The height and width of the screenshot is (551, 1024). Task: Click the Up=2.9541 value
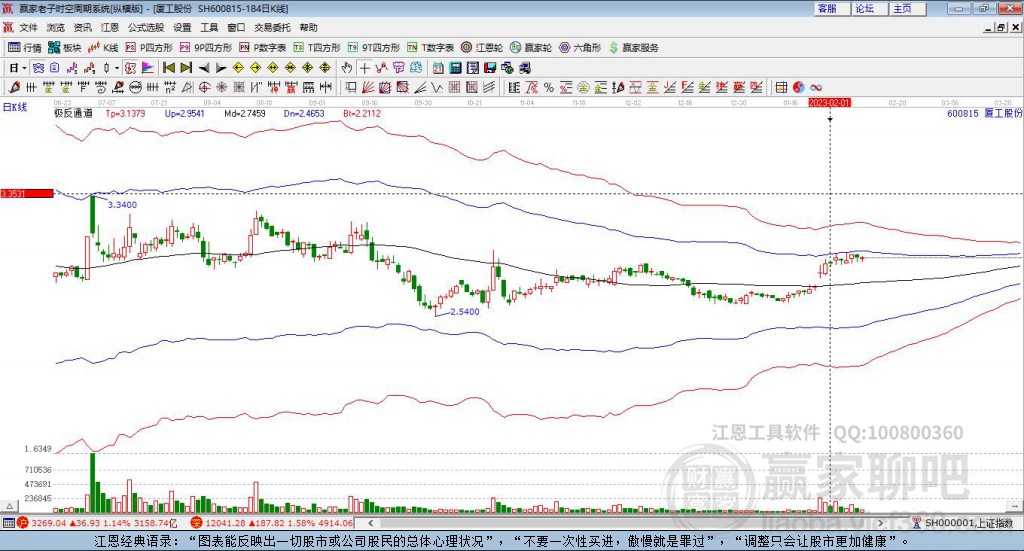tap(184, 113)
